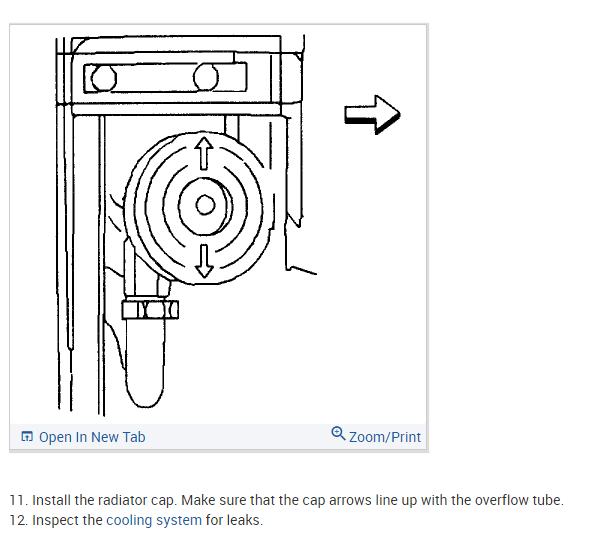Click step 11 Install the radiator cap text
This screenshot has width=600, height=557.
[287, 500]
